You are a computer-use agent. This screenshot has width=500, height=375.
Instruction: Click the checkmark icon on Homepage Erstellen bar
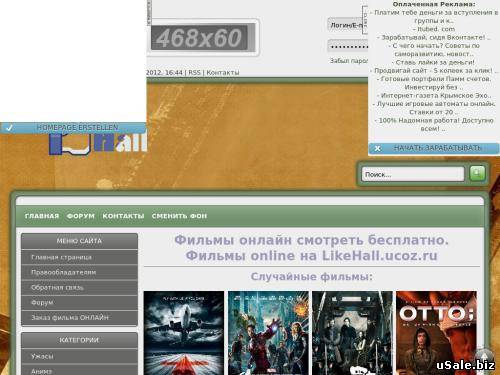(x=9, y=128)
